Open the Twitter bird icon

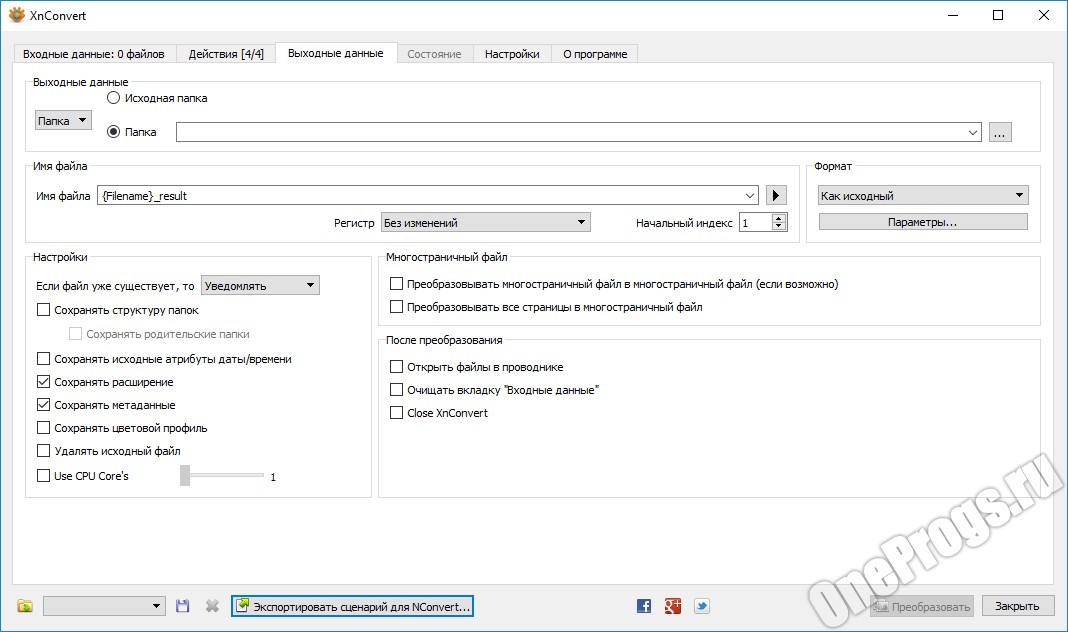pyautogui.click(x=702, y=605)
